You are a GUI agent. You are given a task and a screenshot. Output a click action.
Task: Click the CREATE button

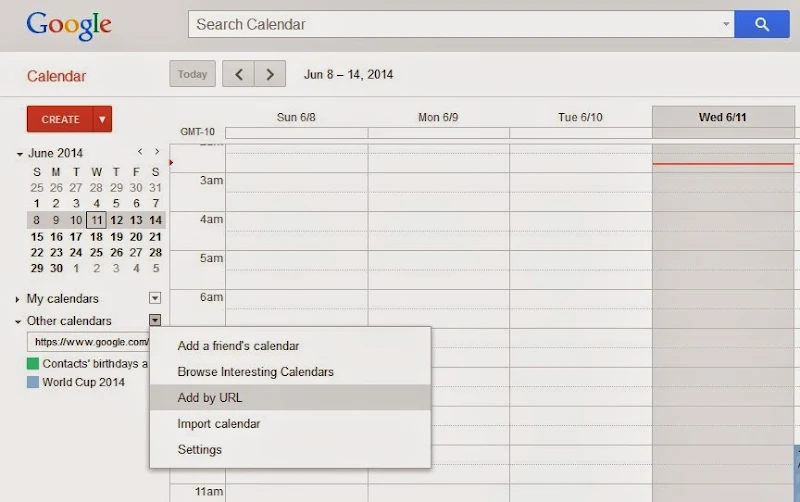click(x=60, y=119)
